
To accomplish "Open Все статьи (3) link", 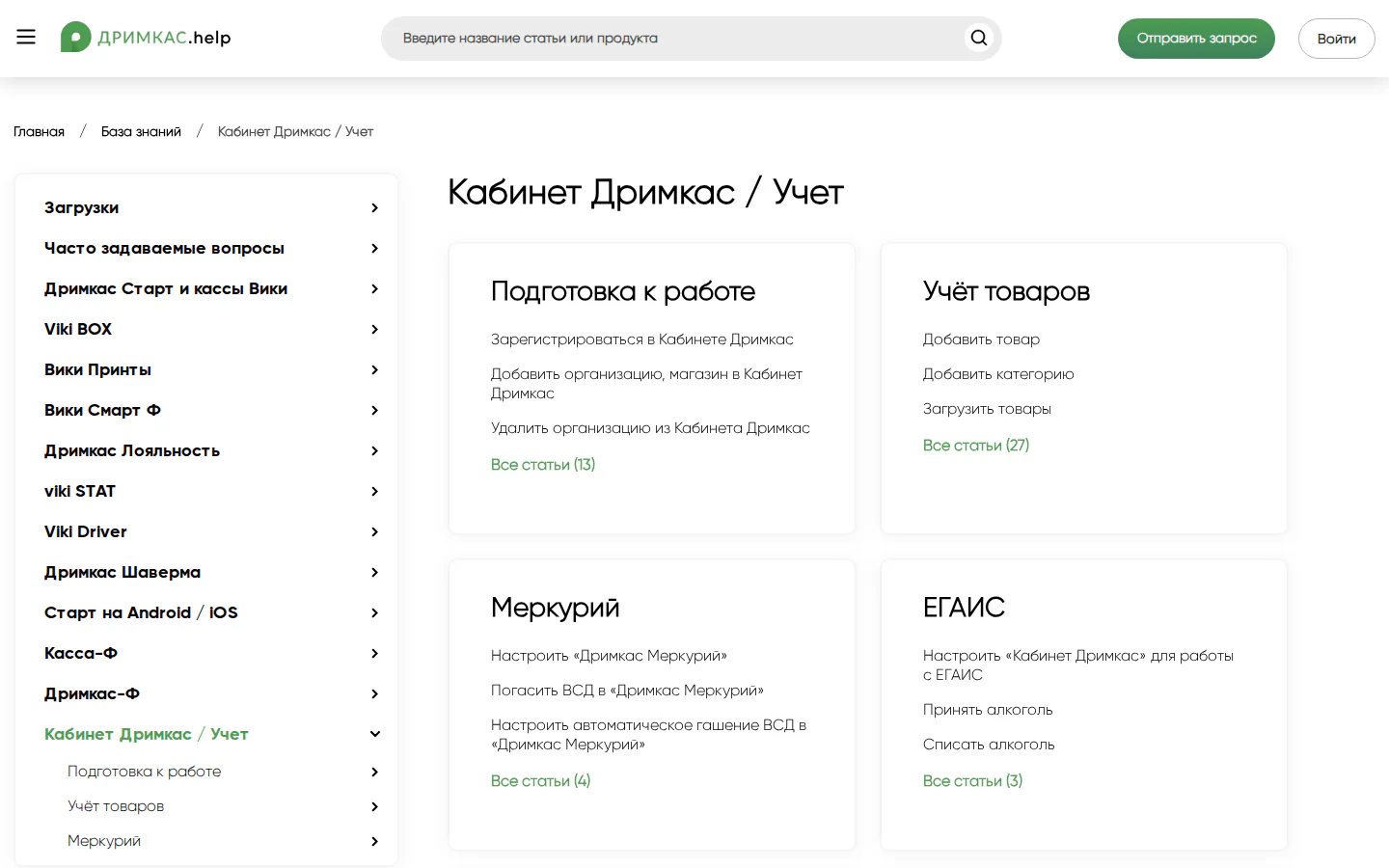I will point(972,781).
